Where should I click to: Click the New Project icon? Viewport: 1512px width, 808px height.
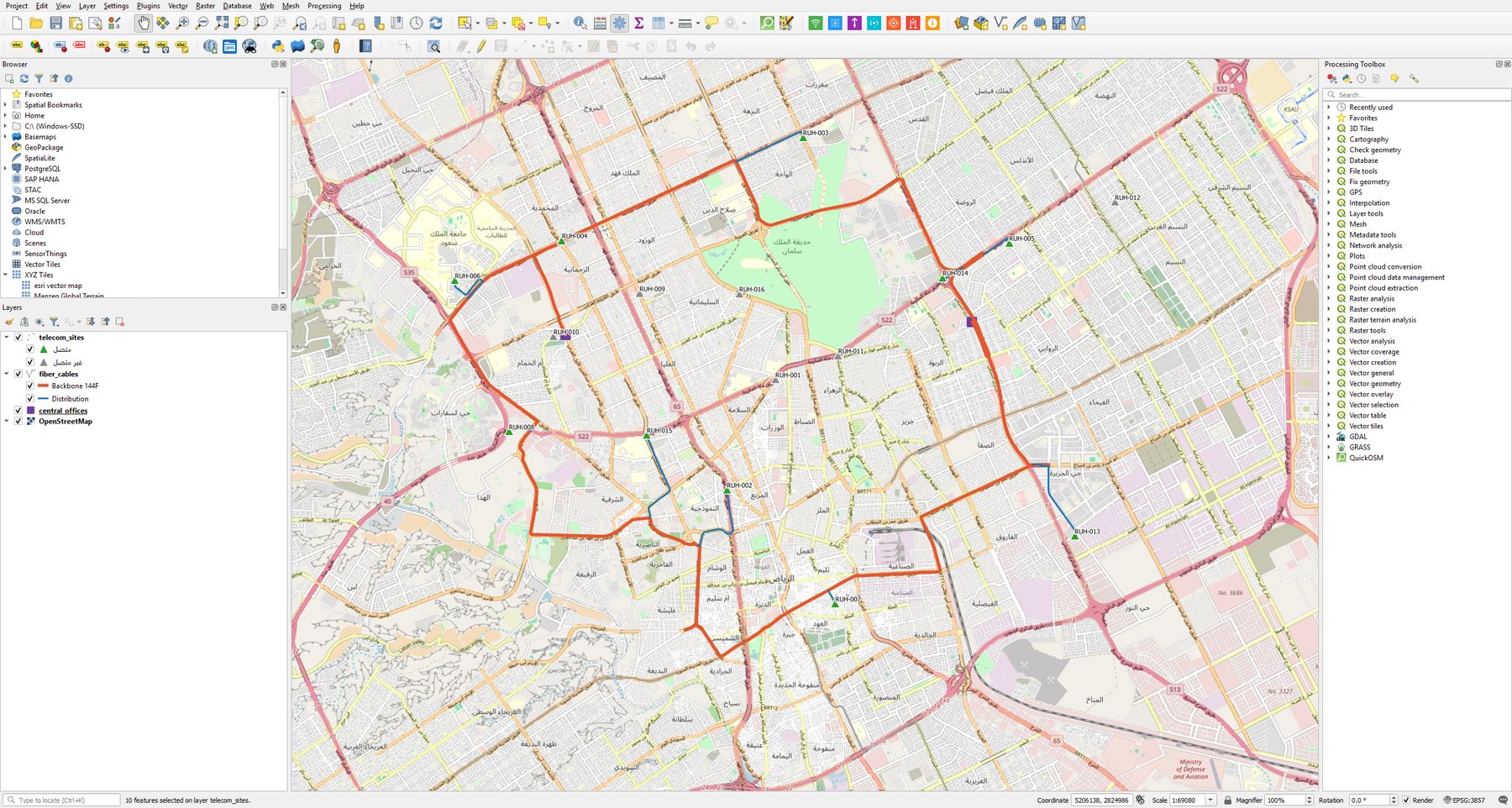click(x=17, y=24)
